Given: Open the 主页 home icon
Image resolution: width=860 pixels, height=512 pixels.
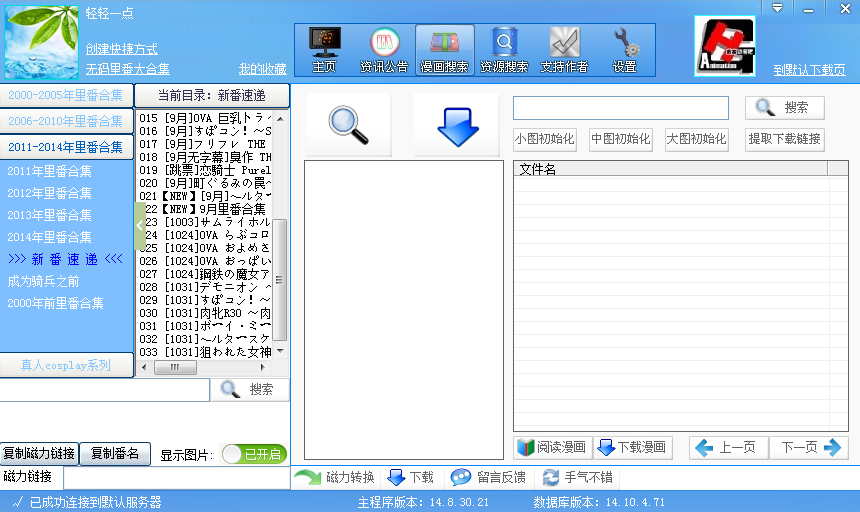Looking at the screenshot, I should [x=325, y=50].
